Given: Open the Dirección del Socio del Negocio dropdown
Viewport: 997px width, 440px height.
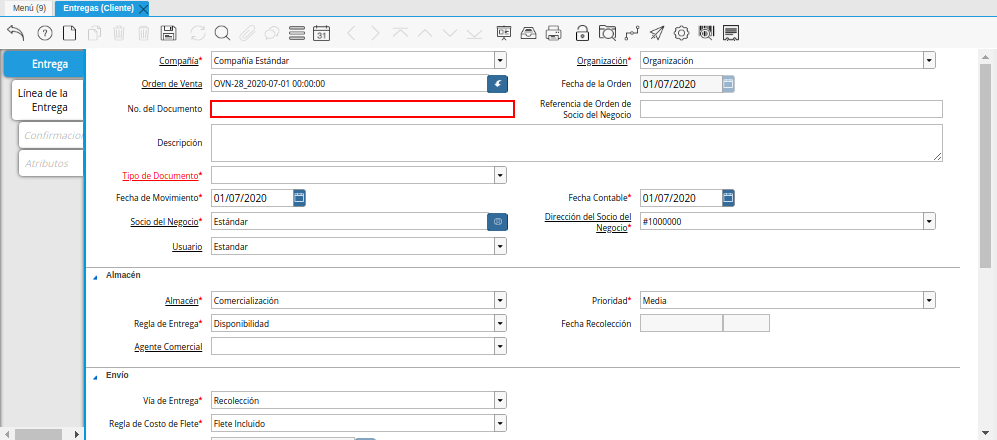Looking at the screenshot, I should pyautogui.click(x=930, y=221).
